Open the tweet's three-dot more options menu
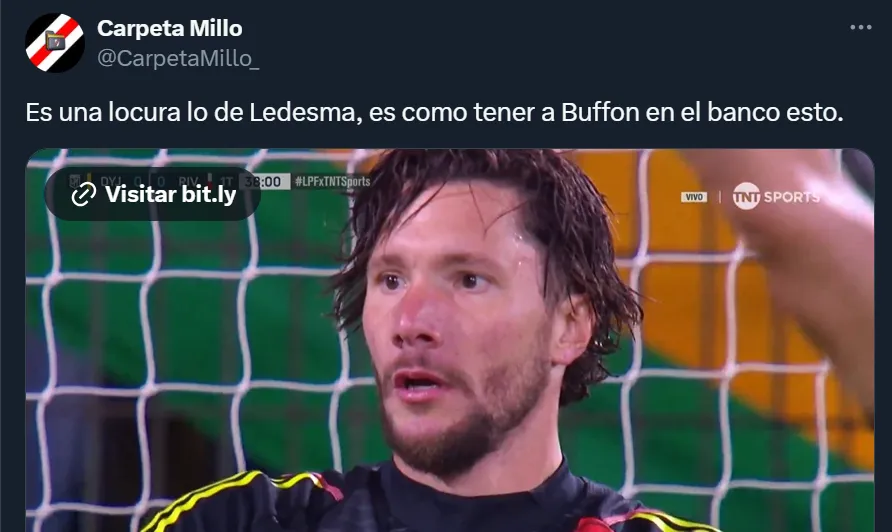 point(860,27)
